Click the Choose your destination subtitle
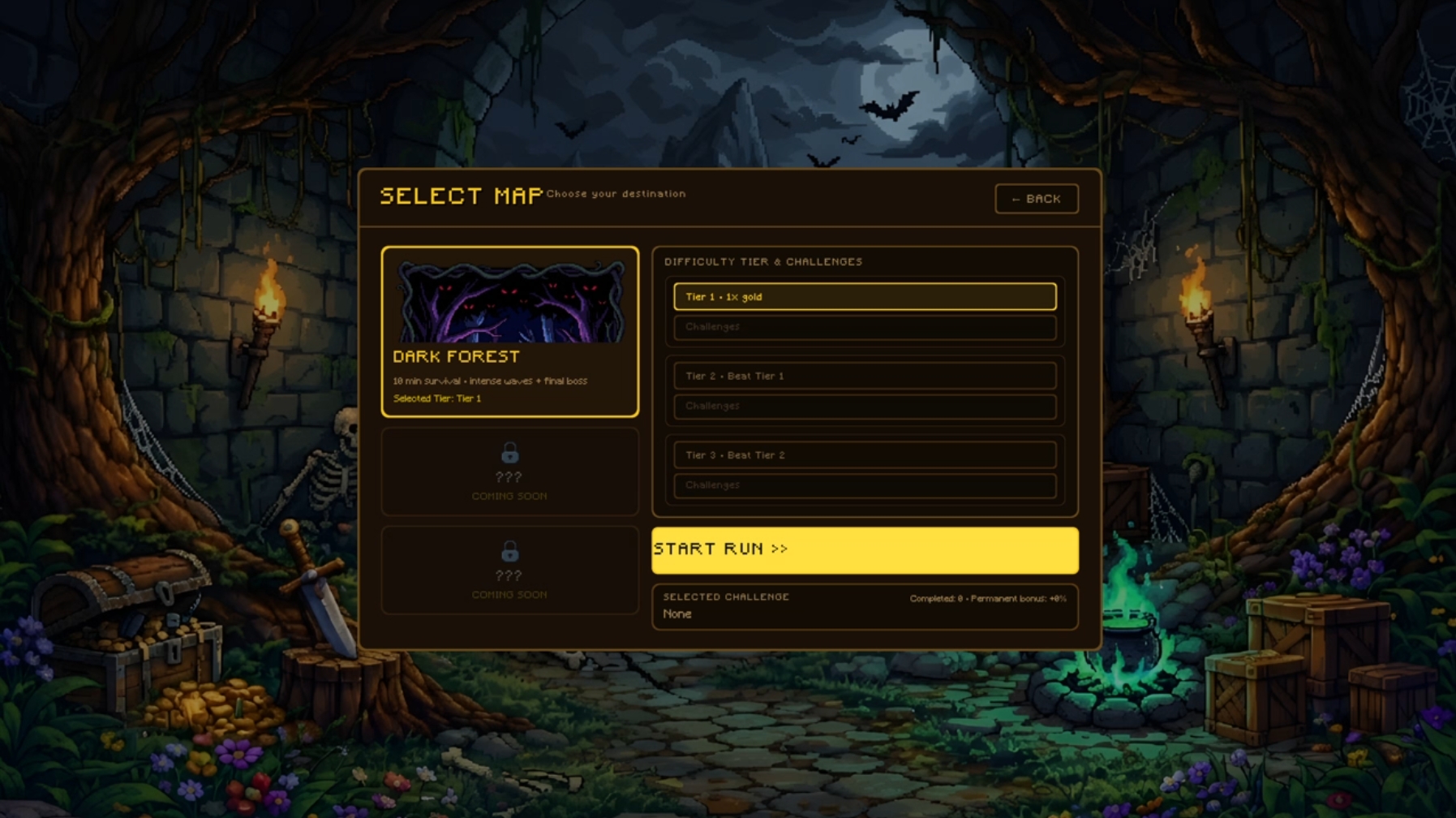Screen dimensions: 1456x818 tap(616, 194)
